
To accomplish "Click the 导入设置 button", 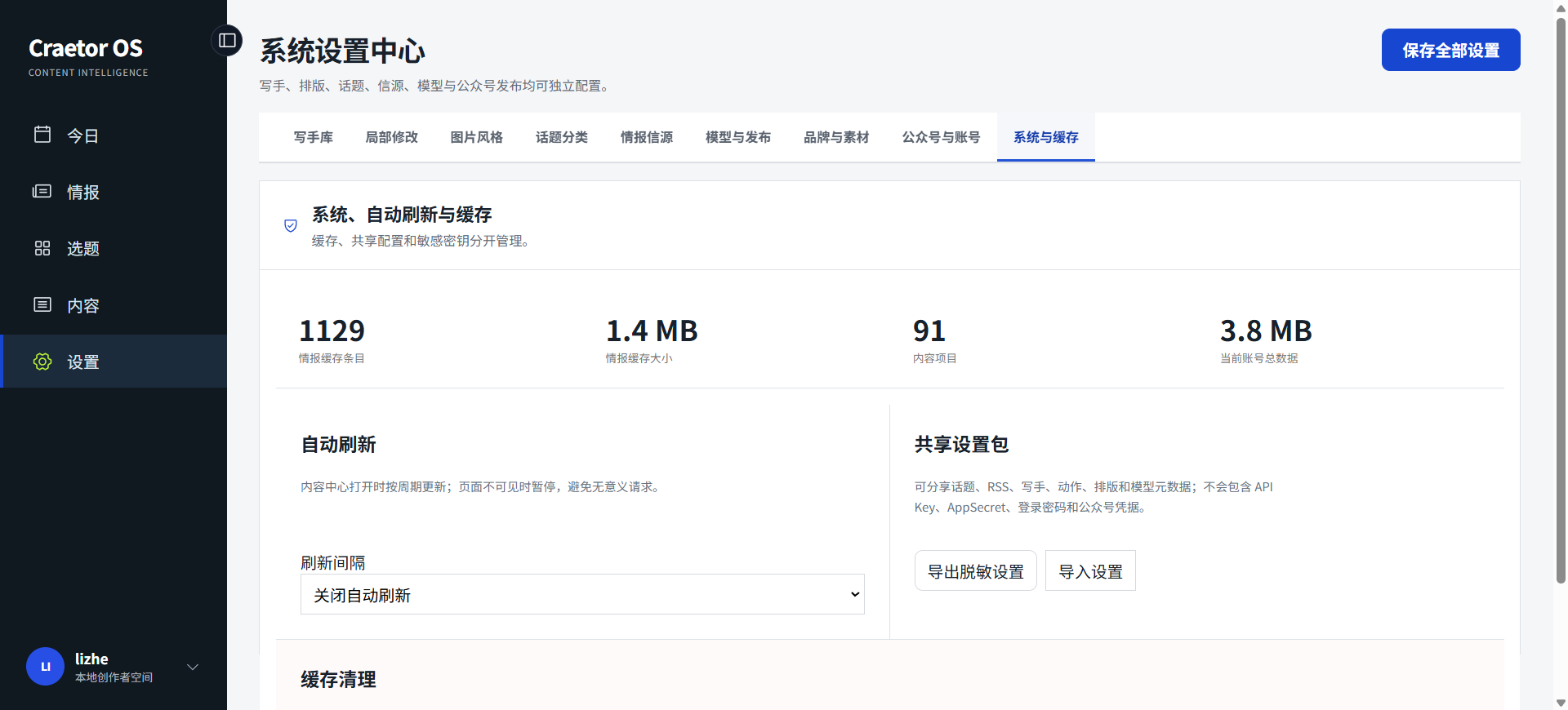I will 1090,570.
